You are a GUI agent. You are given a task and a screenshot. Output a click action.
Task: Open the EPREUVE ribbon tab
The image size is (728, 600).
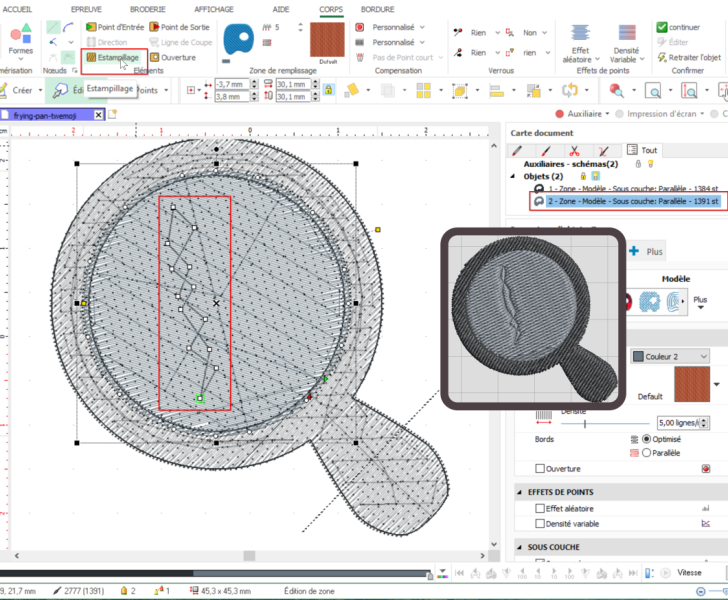pos(86,9)
